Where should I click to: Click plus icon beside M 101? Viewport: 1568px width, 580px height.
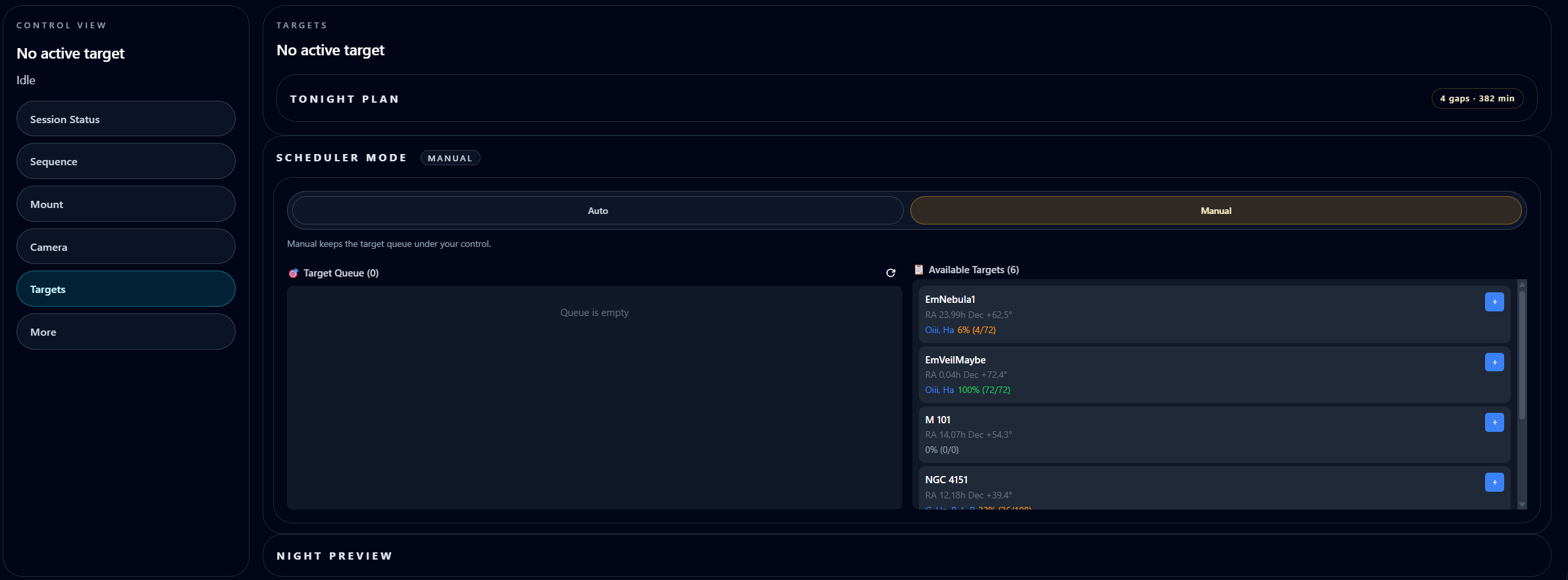[x=1494, y=422]
